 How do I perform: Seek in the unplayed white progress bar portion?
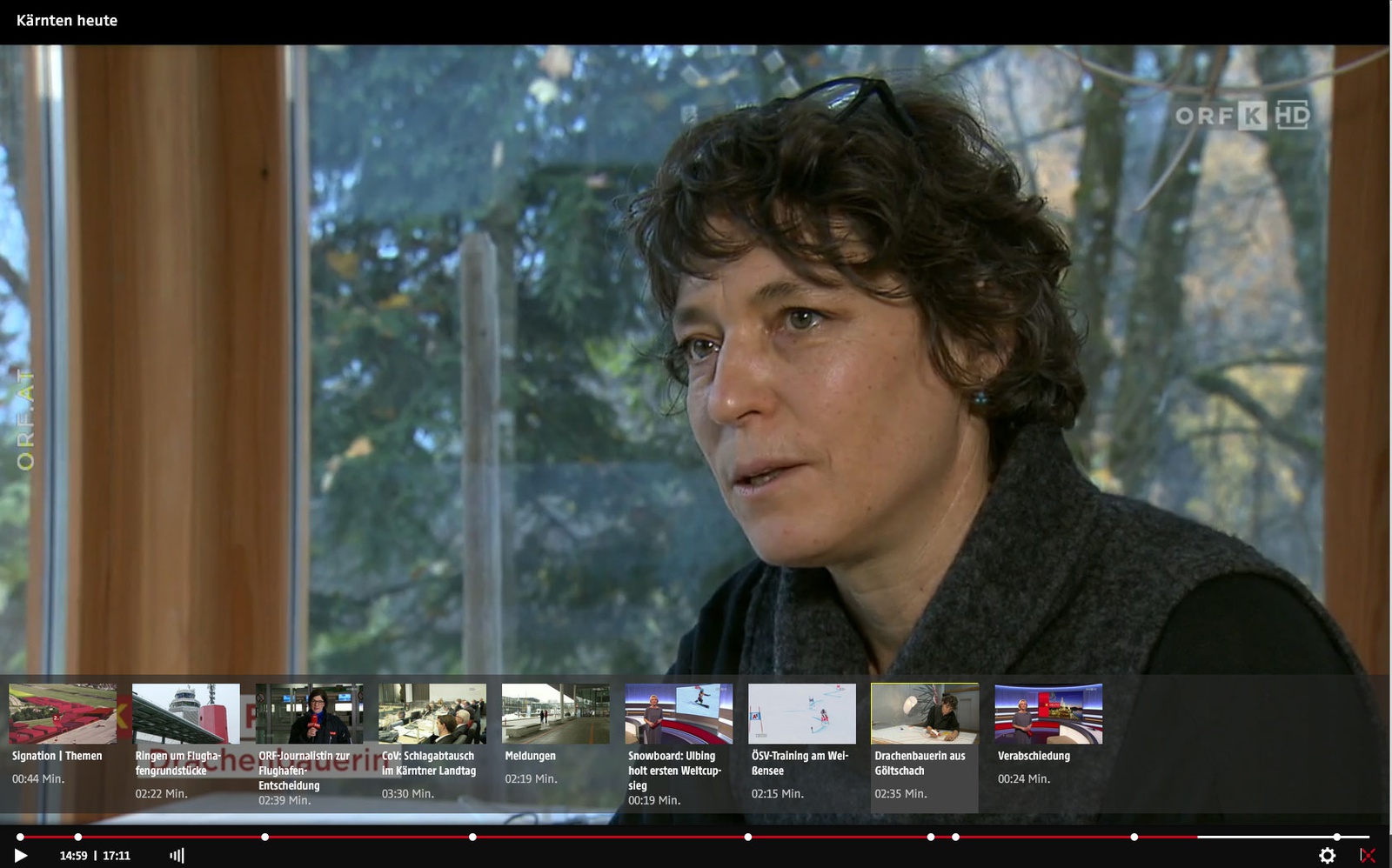click(1261, 838)
